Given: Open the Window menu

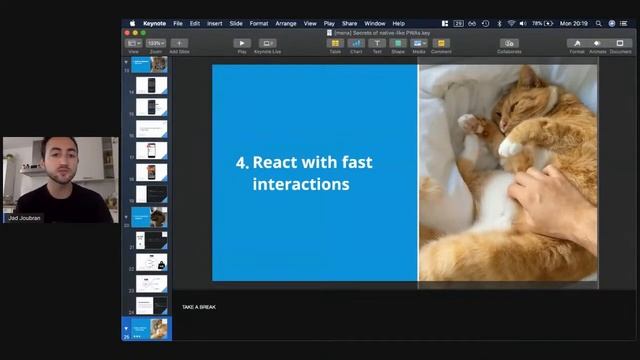Looking at the screenshot, I should tap(375, 24).
